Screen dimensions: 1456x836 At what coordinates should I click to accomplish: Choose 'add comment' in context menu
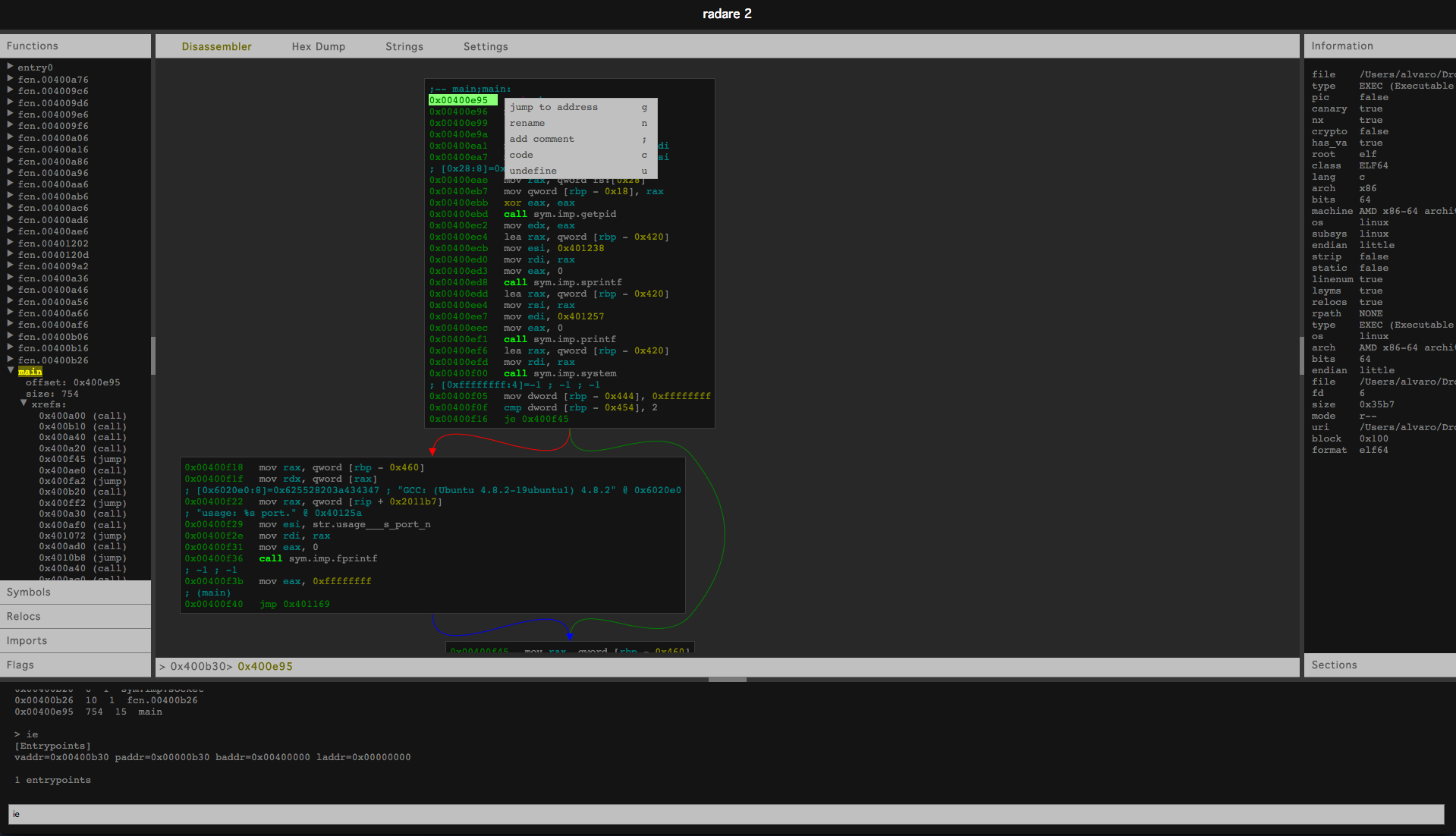(580, 139)
